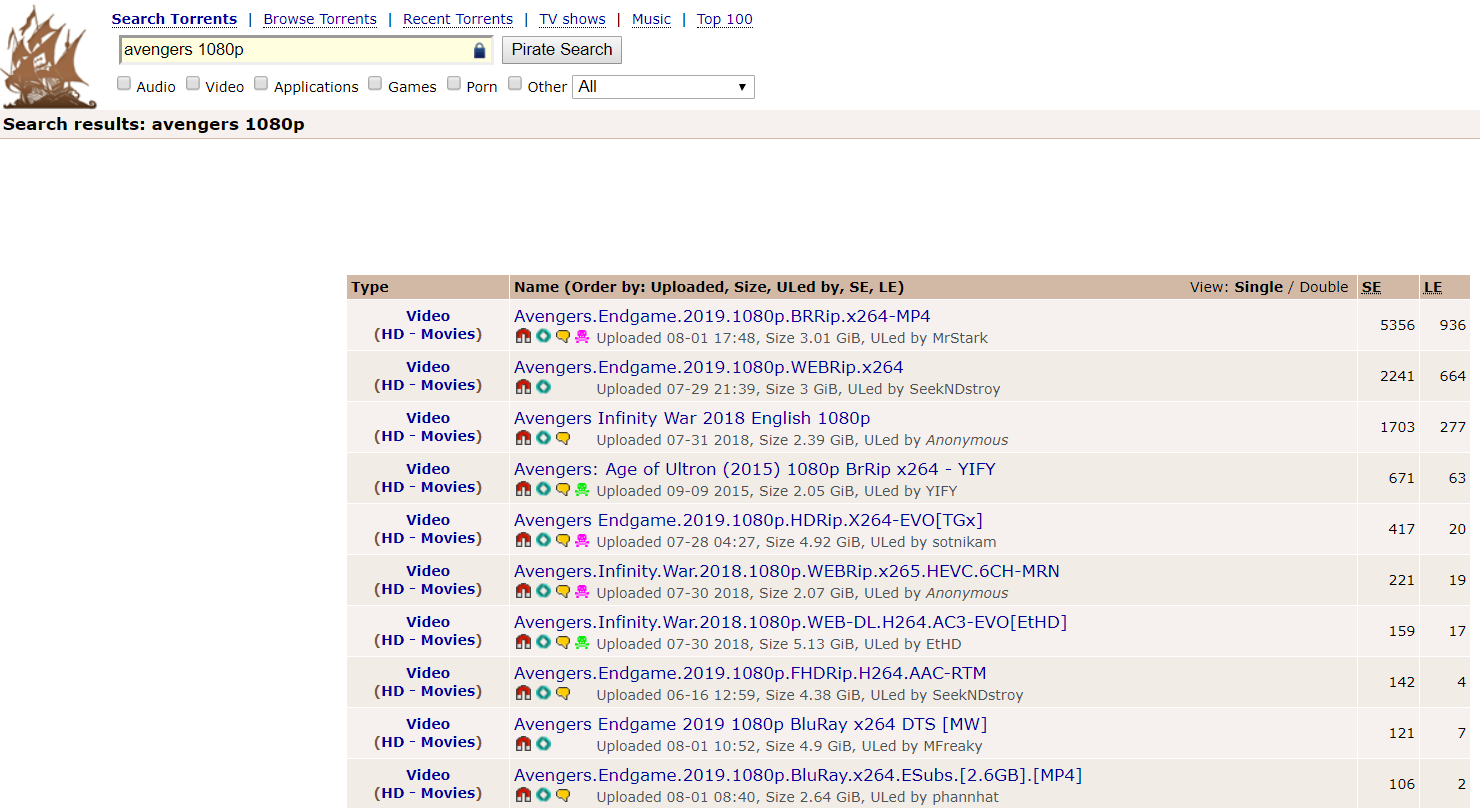Open Avengers.Endgame.2019.1080p.FHDRip.H264.AAC-RTM link
This screenshot has height=808, width=1480.
tap(750, 673)
